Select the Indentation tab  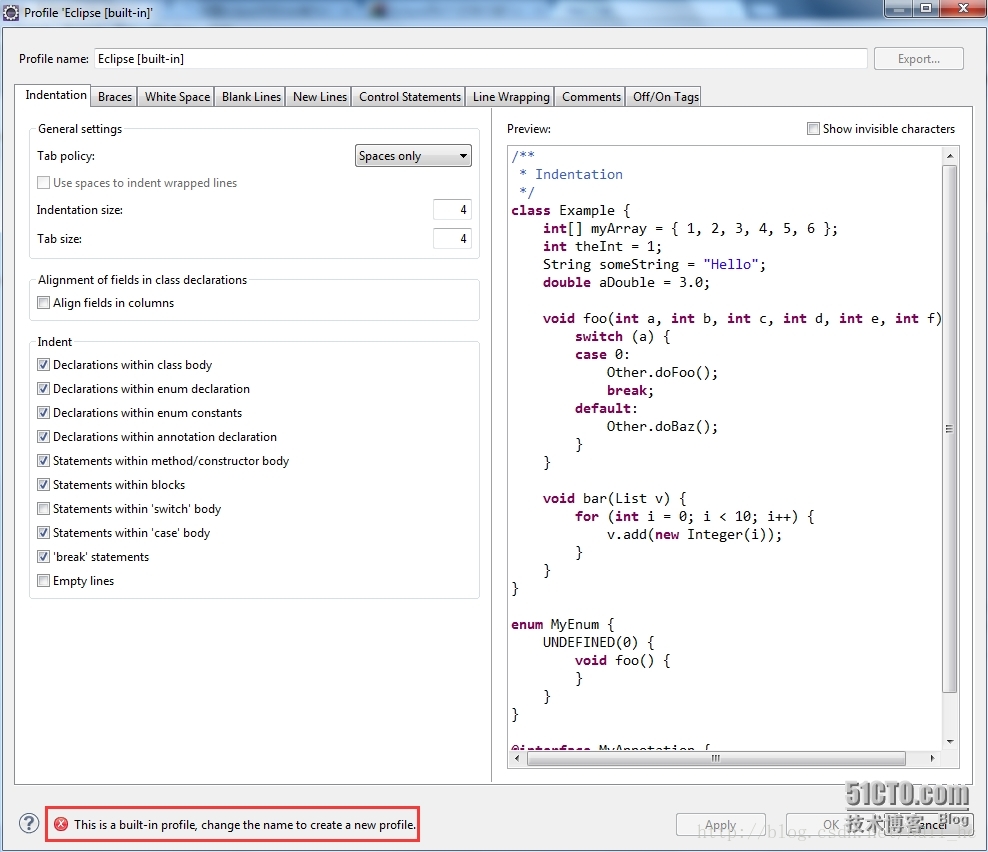coord(55,95)
